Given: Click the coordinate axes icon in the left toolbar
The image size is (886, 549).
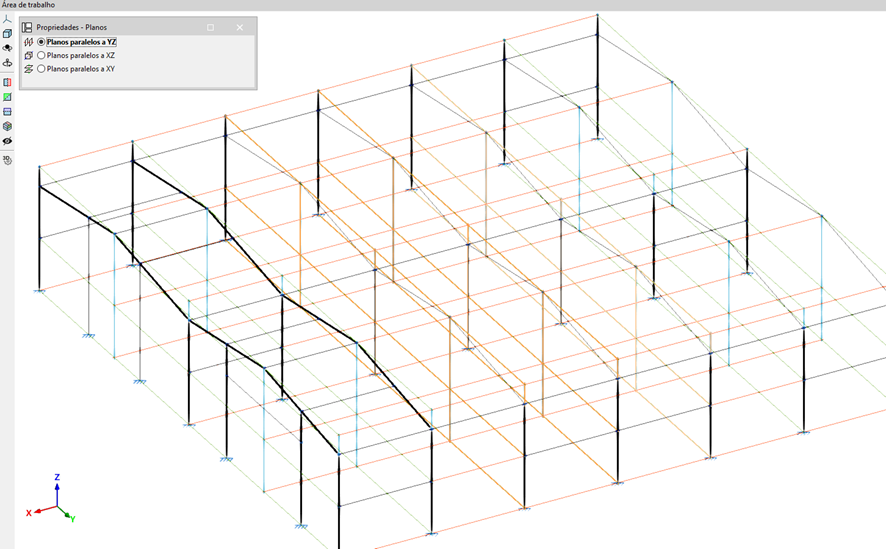Looking at the screenshot, I should [7, 19].
